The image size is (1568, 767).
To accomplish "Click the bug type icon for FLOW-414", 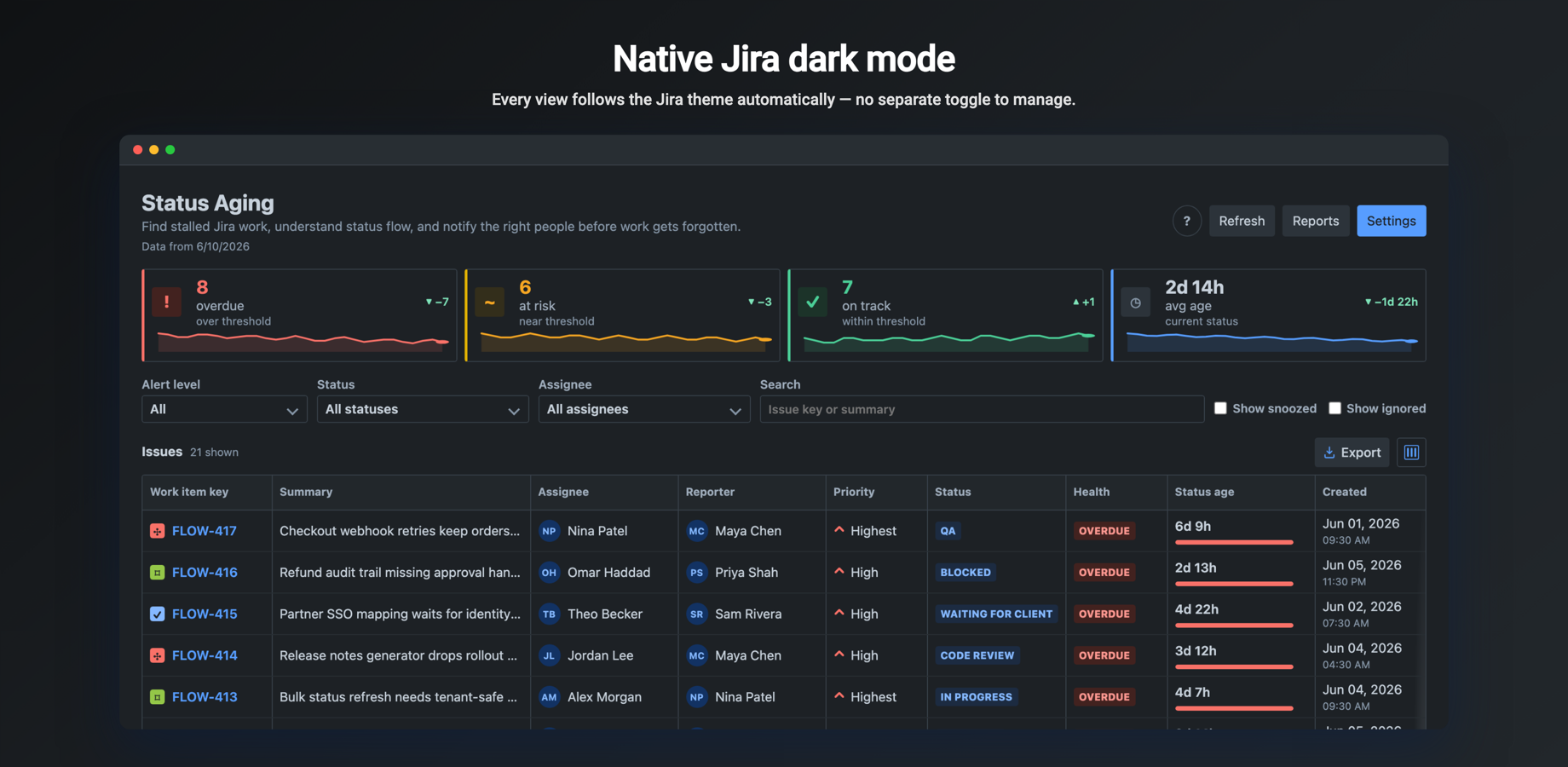I will (x=157, y=655).
